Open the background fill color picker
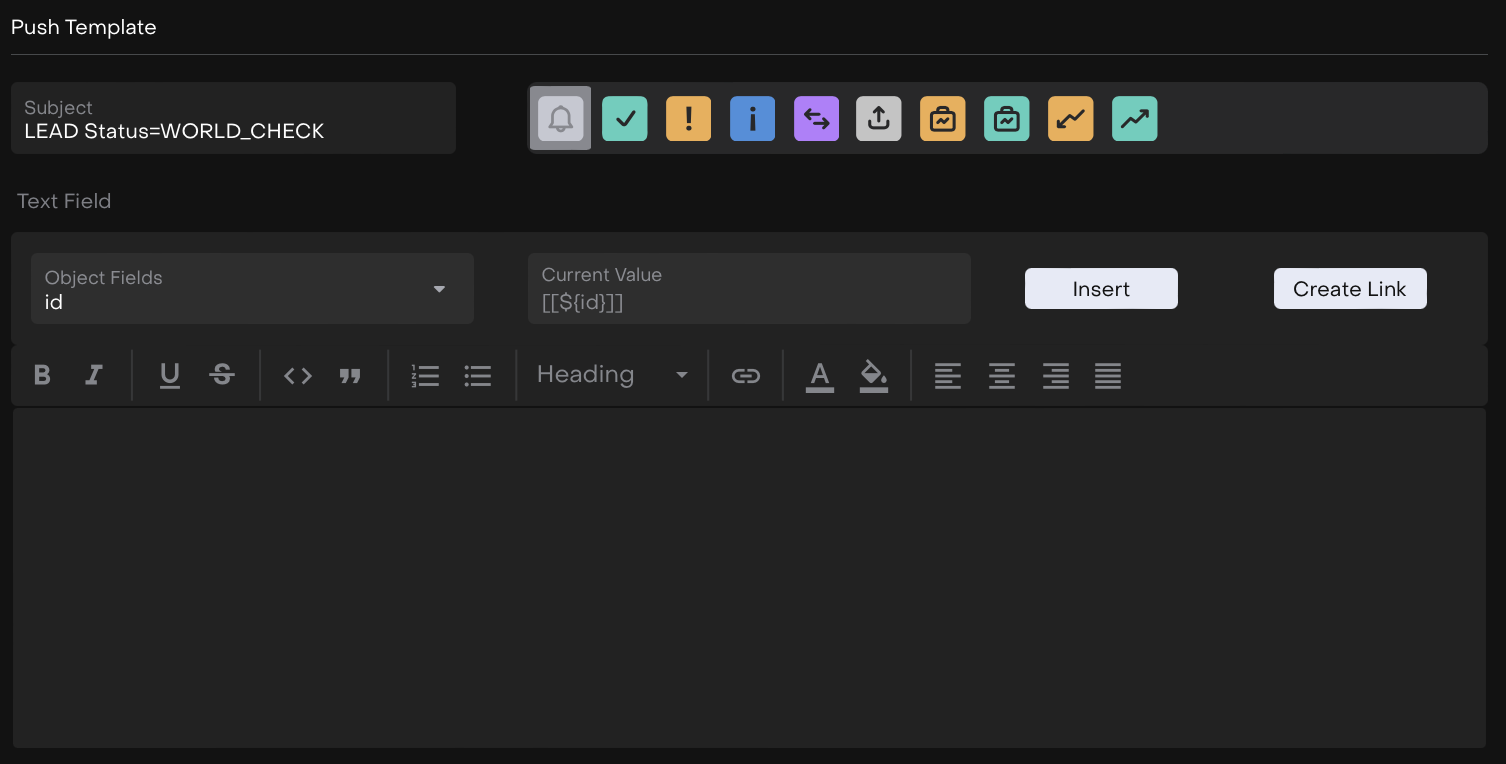Viewport: 1506px width, 764px height. 874,375
